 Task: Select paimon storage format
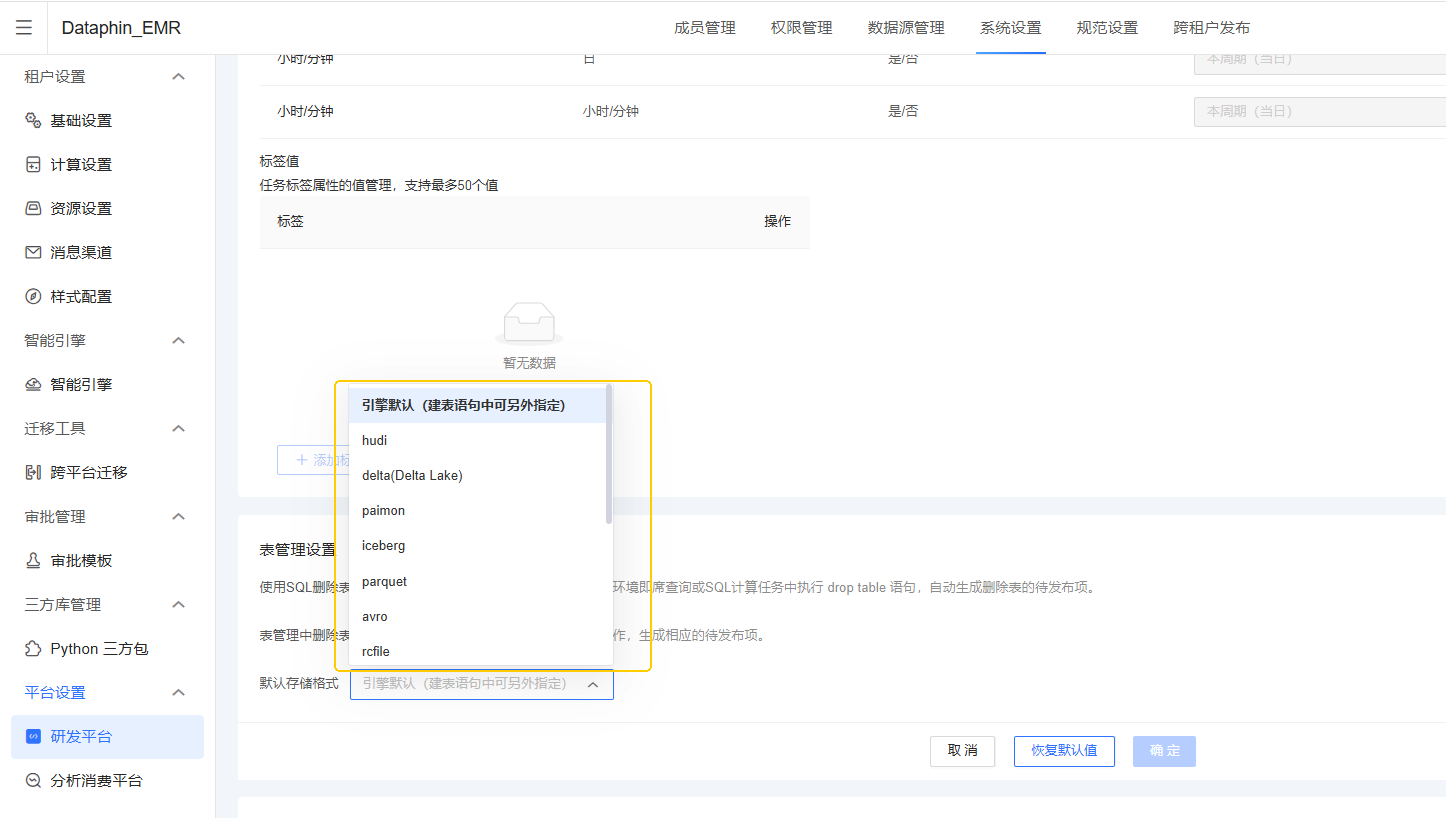pyautogui.click(x=477, y=510)
